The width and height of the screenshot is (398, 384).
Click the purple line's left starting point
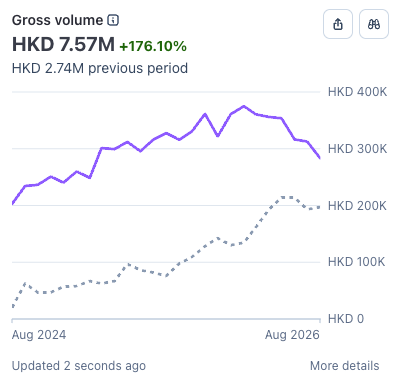point(13,203)
